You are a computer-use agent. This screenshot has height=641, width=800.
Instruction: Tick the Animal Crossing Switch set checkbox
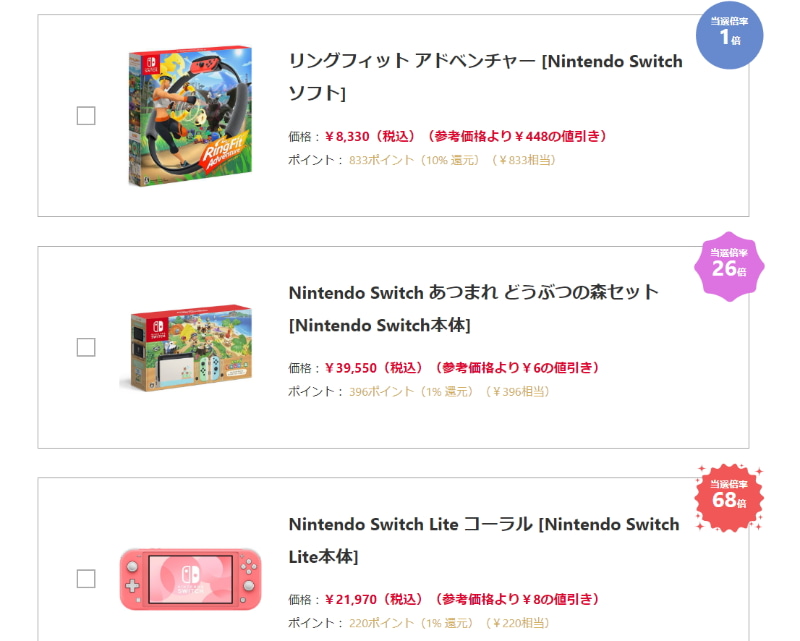click(x=86, y=347)
